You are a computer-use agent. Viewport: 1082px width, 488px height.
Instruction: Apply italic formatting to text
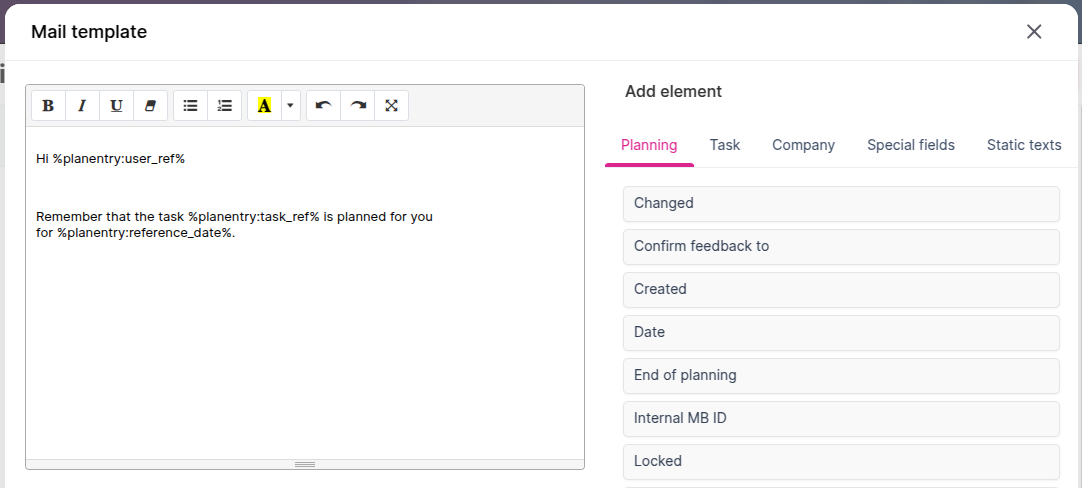pos(82,106)
